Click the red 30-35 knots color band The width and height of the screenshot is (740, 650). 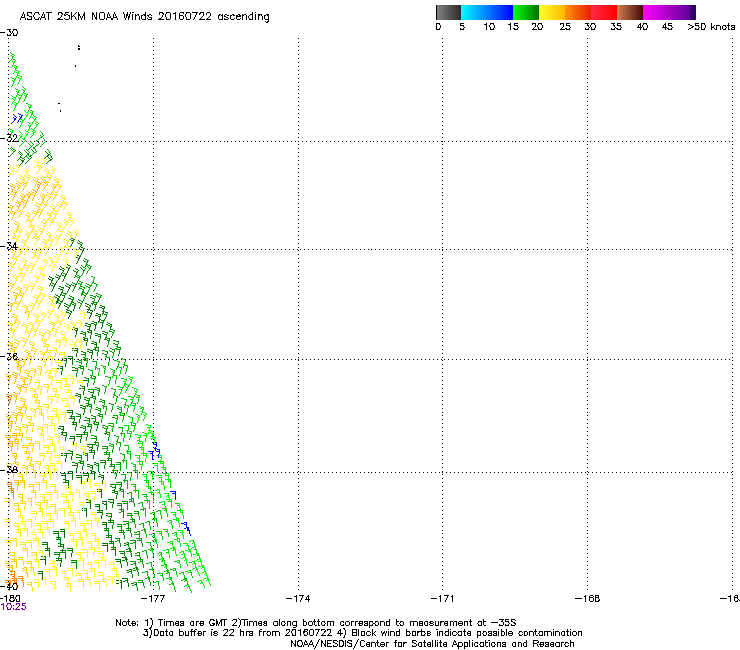pos(604,12)
